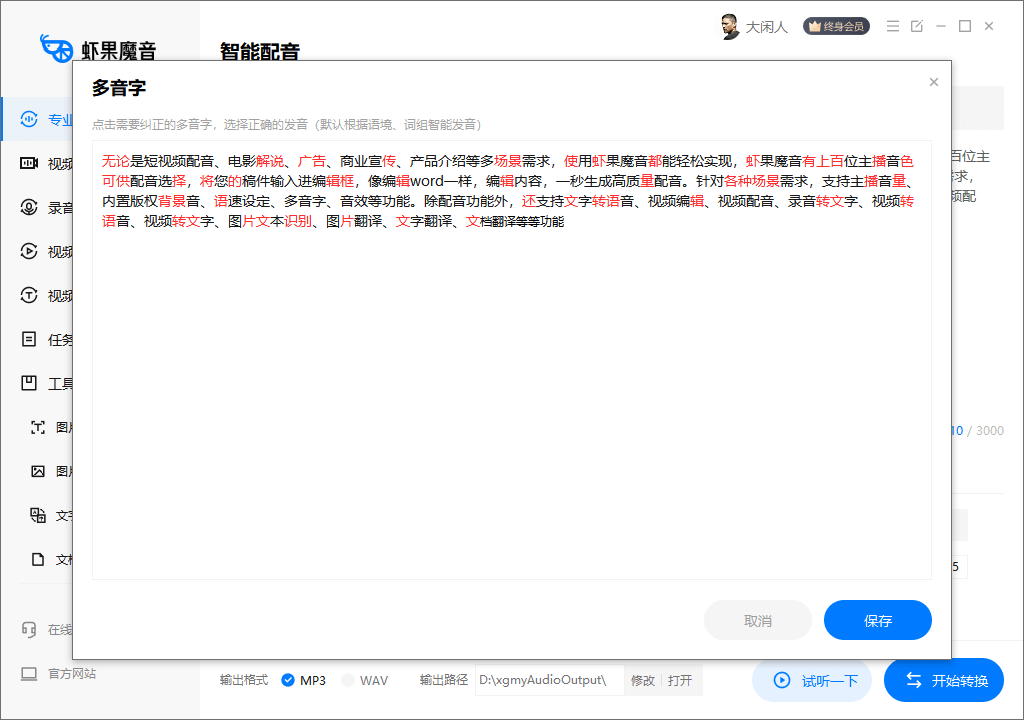Image resolution: width=1024 pixels, height=720 pixels.
Task: Click the user avatar picture
Action: tap(729, 26)
